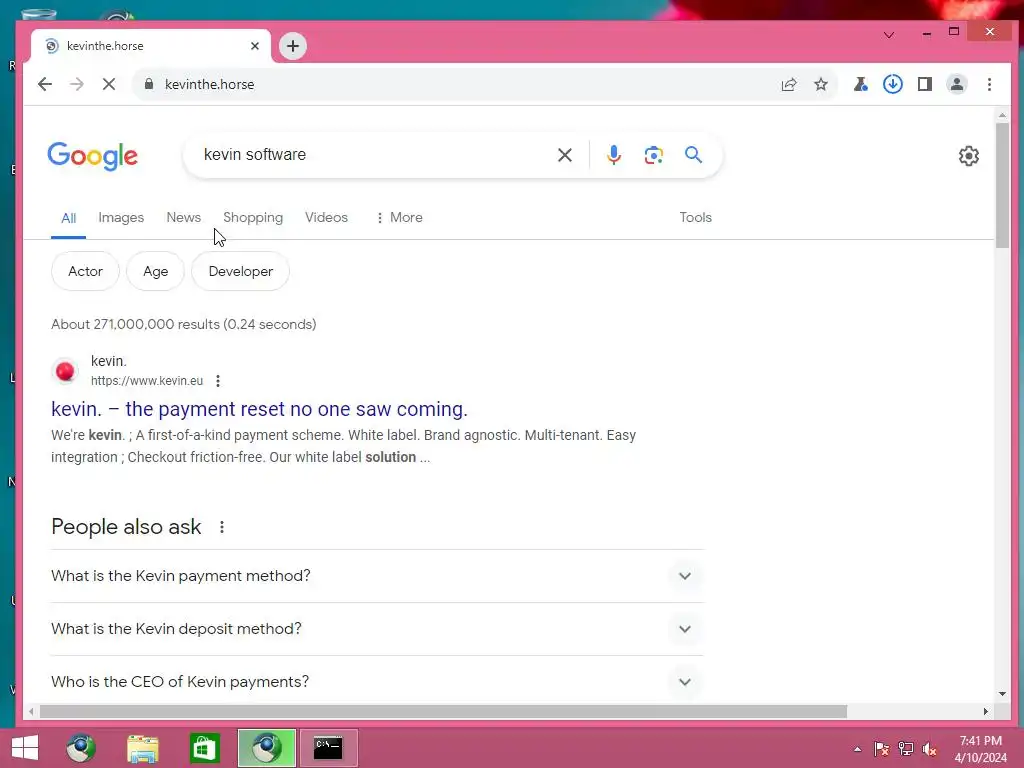
Task: Select the All results tab
Action: tap(69, 218)
